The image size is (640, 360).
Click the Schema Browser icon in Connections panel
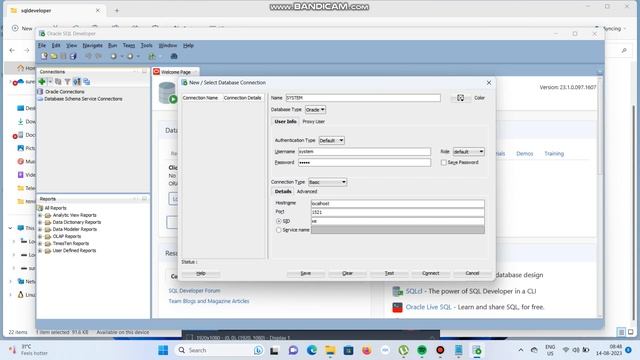[77, 82]
